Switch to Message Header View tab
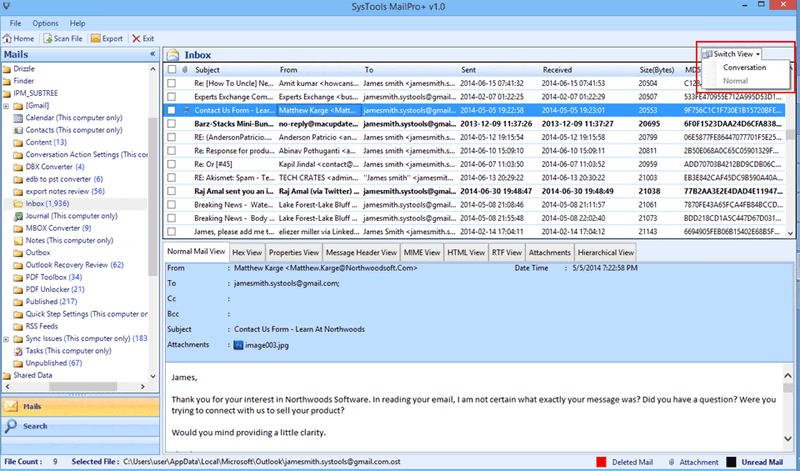Viewport: 800px width, 471px height. click(x=361, y=253)
